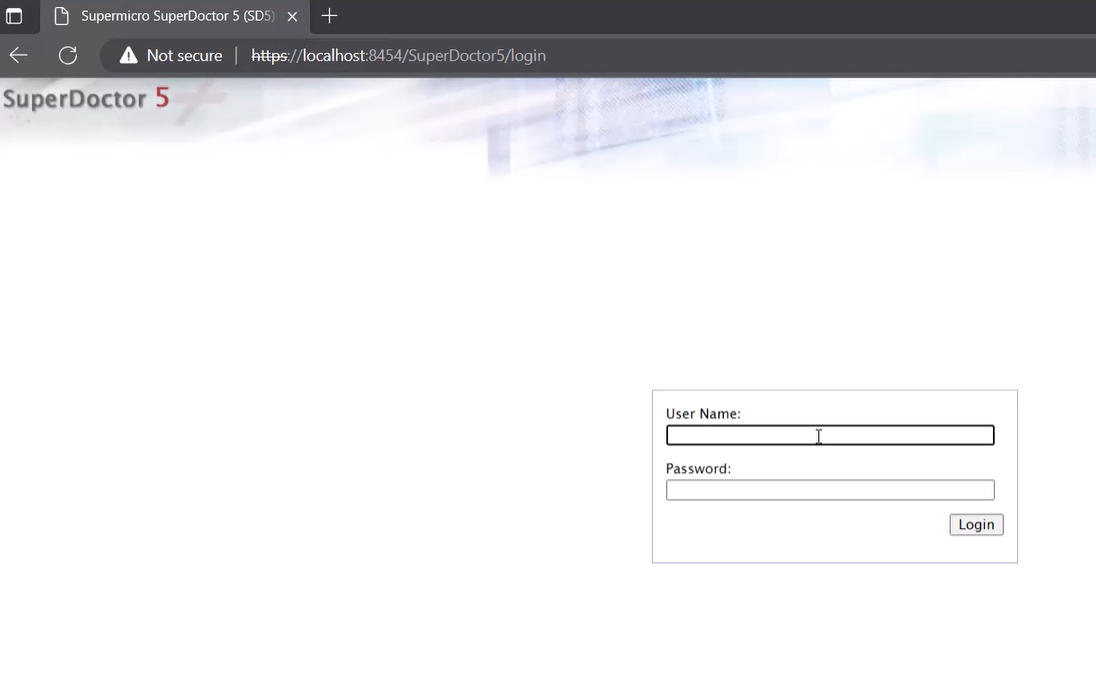The image size is (1096, 676).
Task: Refresh the login page
Action: coord(68,55)
